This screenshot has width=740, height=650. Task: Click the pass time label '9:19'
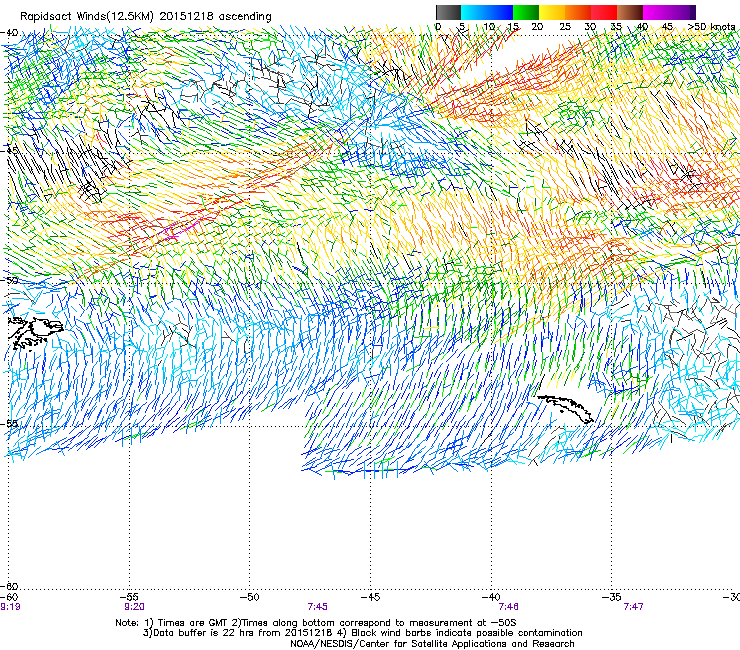point(10,607)
